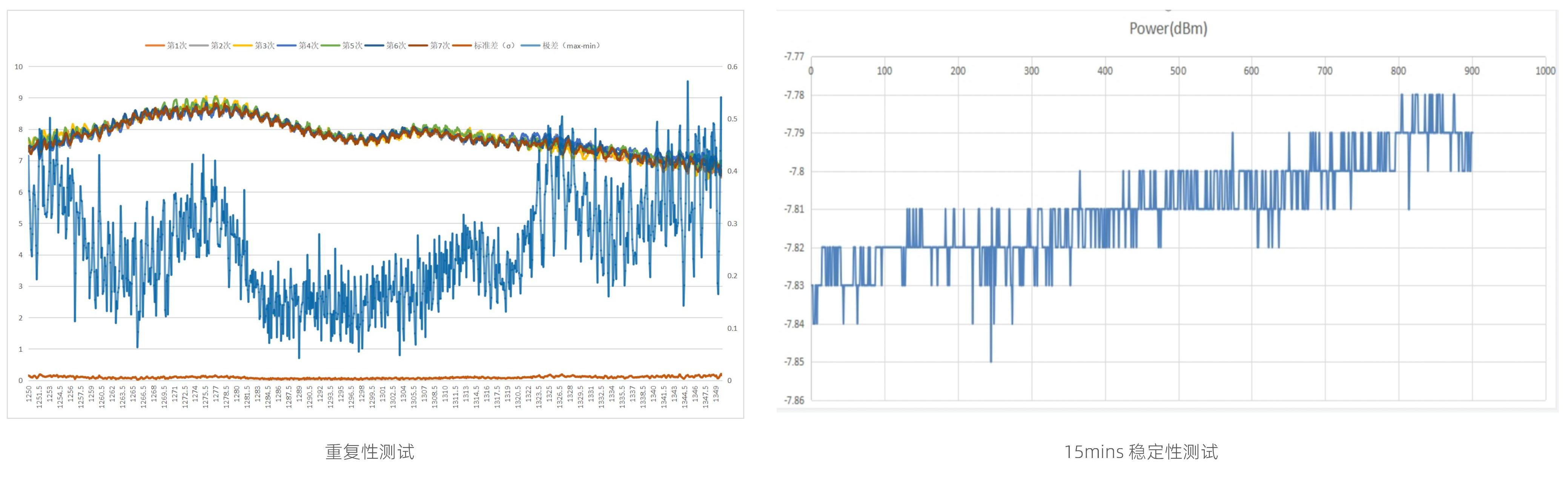
Task: Click the 第7次 legend label
Action: (x=439, y=46)
